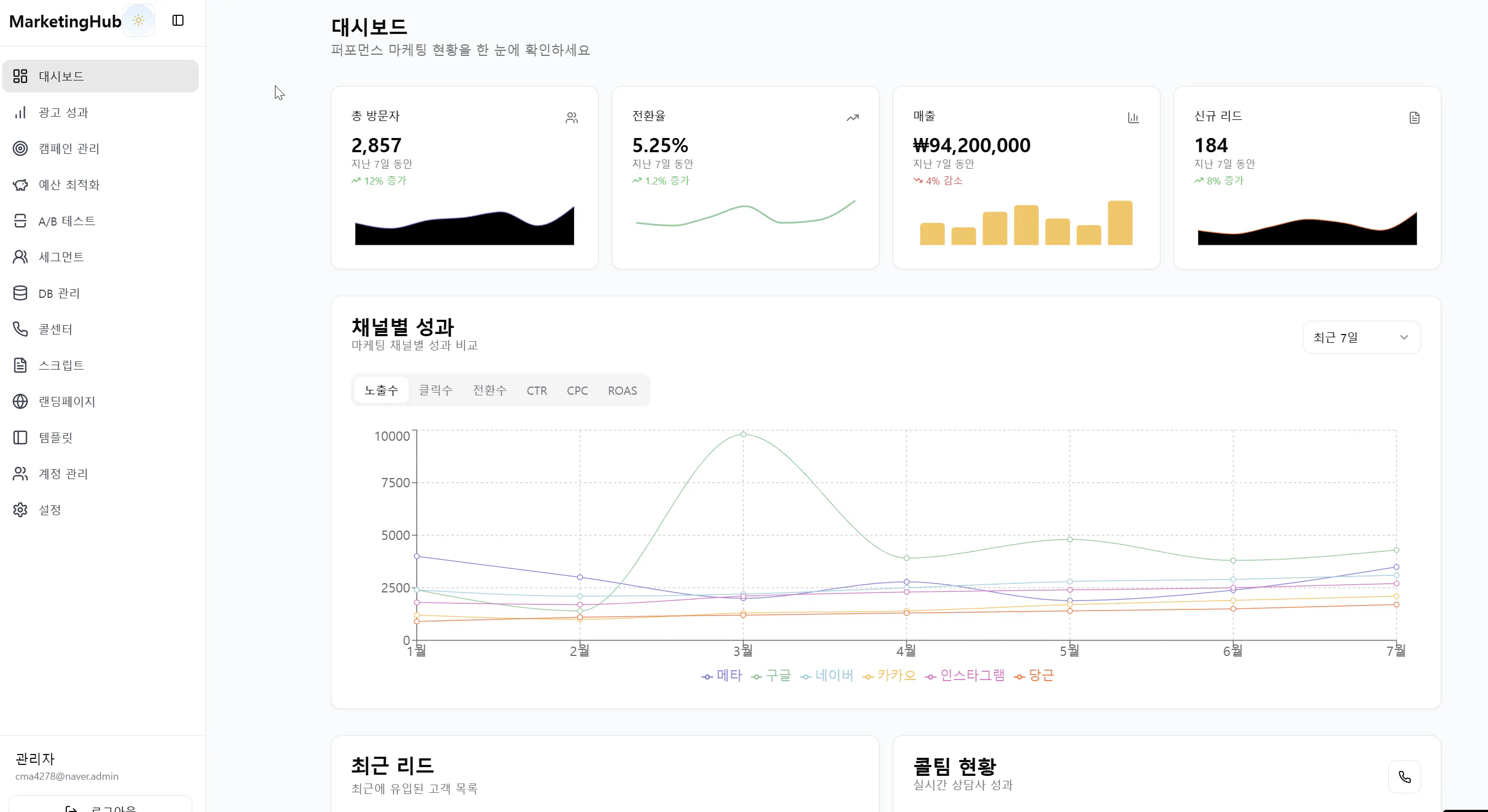Open A/B 테스트 icon

tap(20, 221)
